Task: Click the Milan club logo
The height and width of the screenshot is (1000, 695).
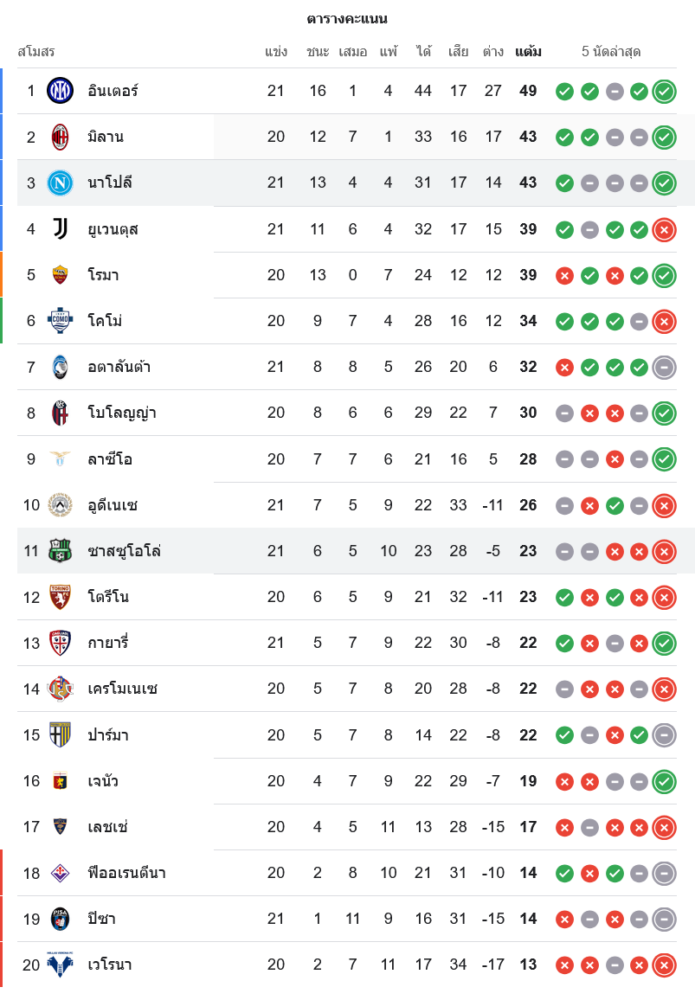Action: (61, 137)
